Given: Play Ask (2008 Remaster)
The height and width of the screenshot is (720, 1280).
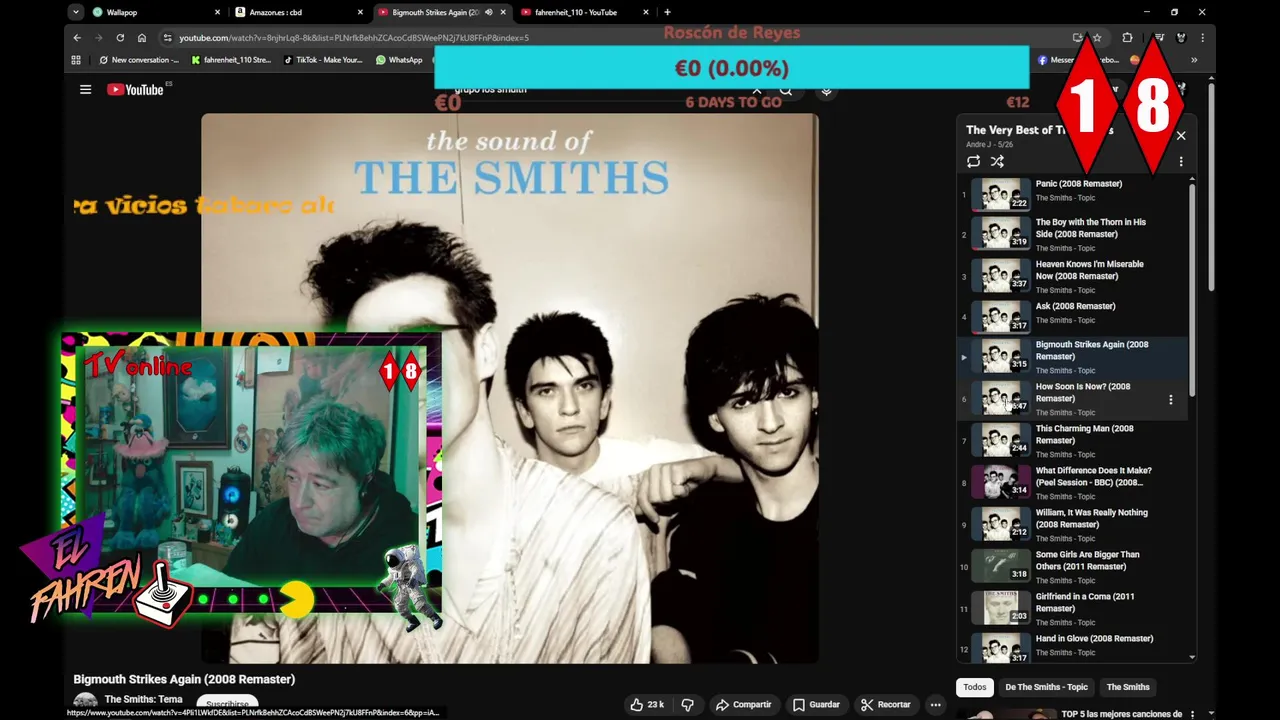Looking at the screenshot, I should click(x=1072, y=317).
